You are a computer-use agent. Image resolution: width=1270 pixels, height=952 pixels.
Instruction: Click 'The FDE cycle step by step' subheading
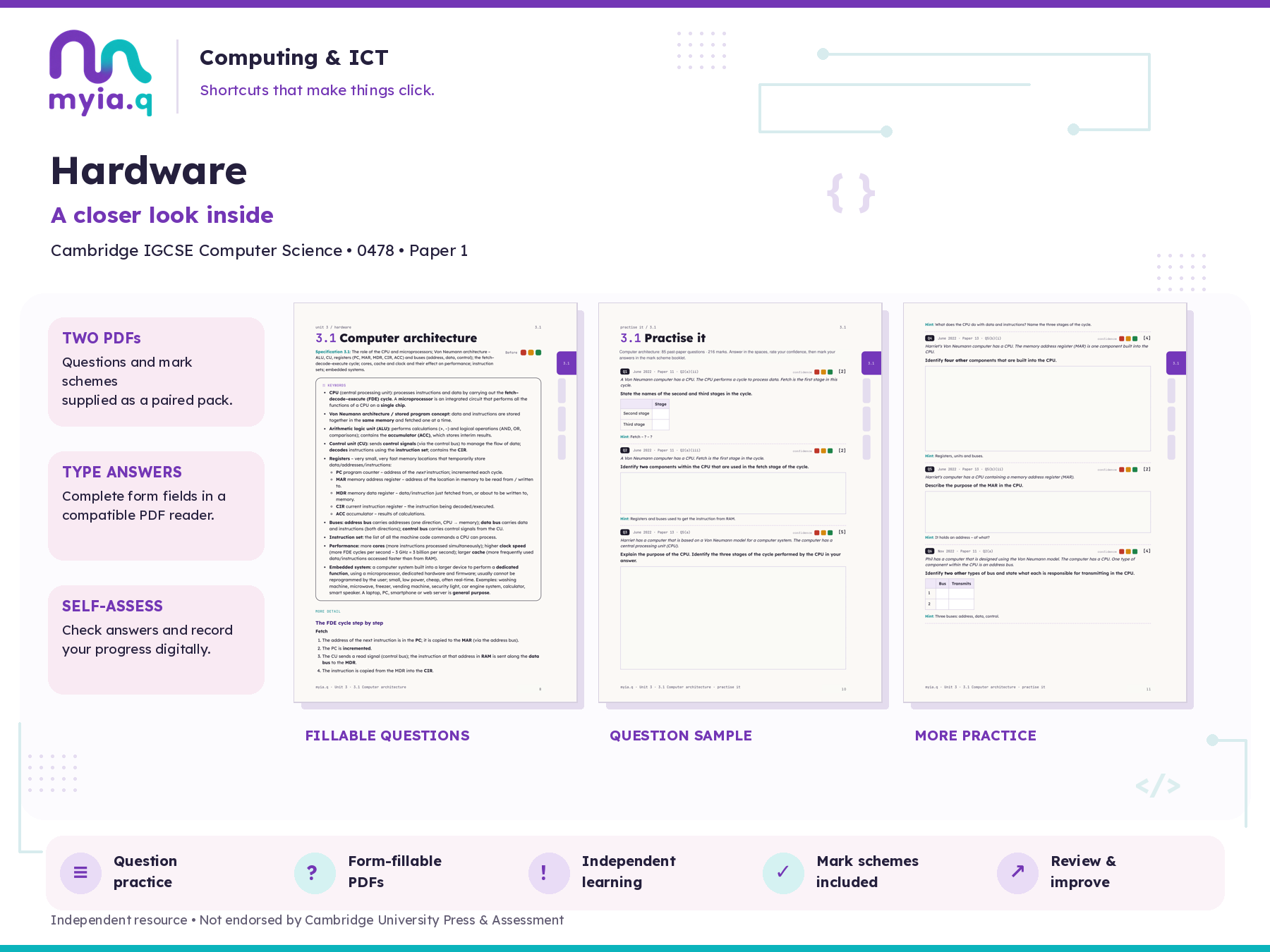coord(349,623)
